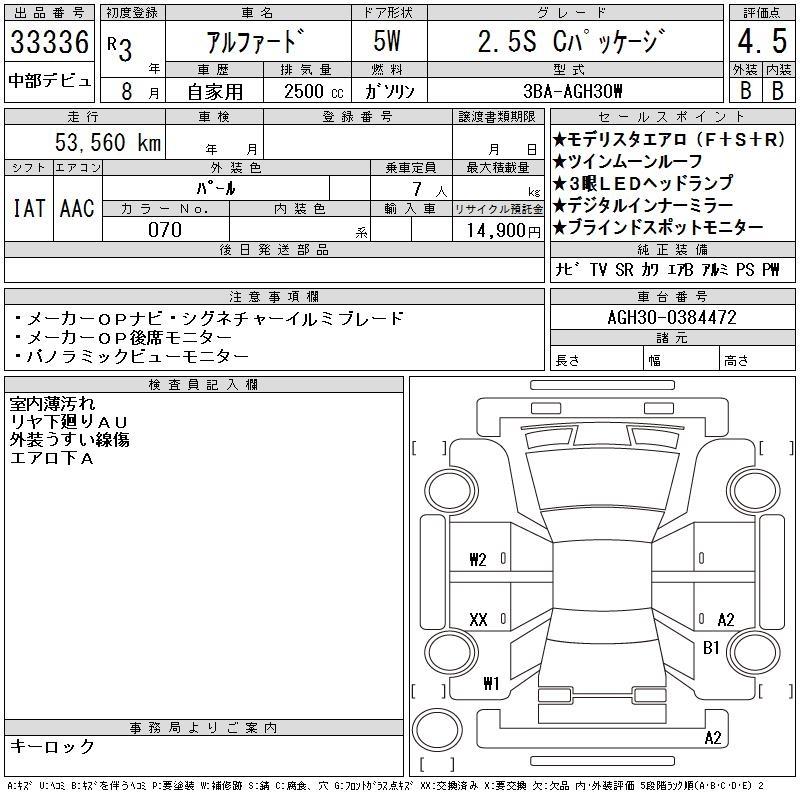Viewport: 800px width, 800px height.
Task: Click vehicle history 自家用
Action: 215,92
